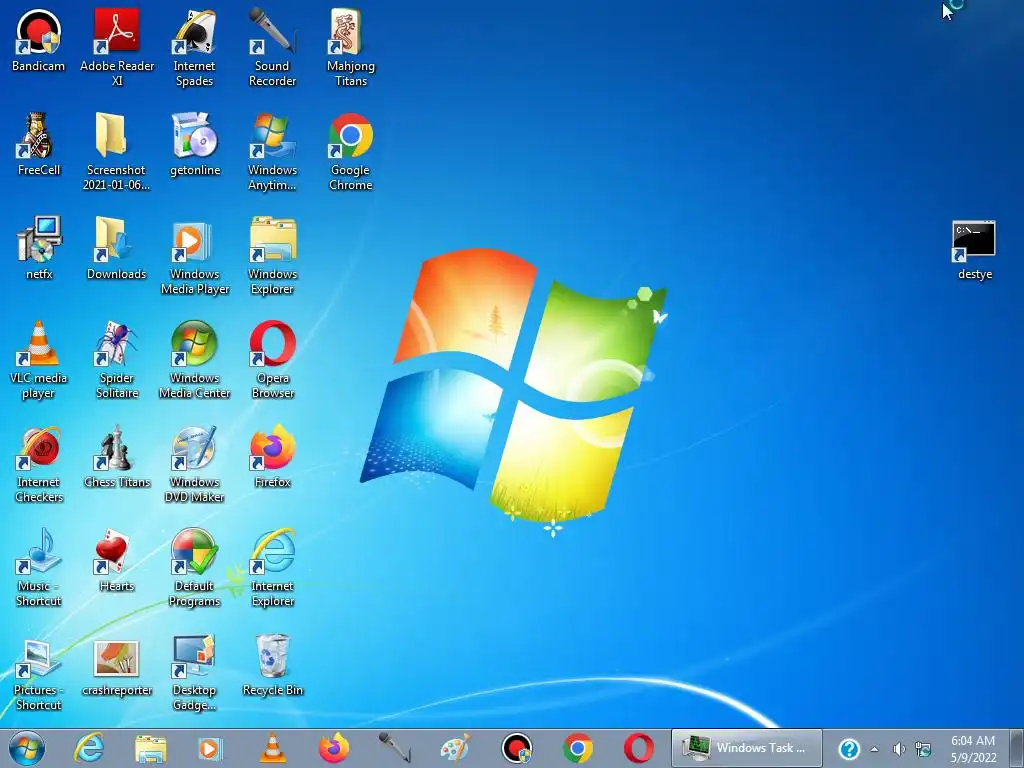This screenshot has height=768, width=1024.
Task: Click the Internet Spades desktop icon
Action: point(195,47)
